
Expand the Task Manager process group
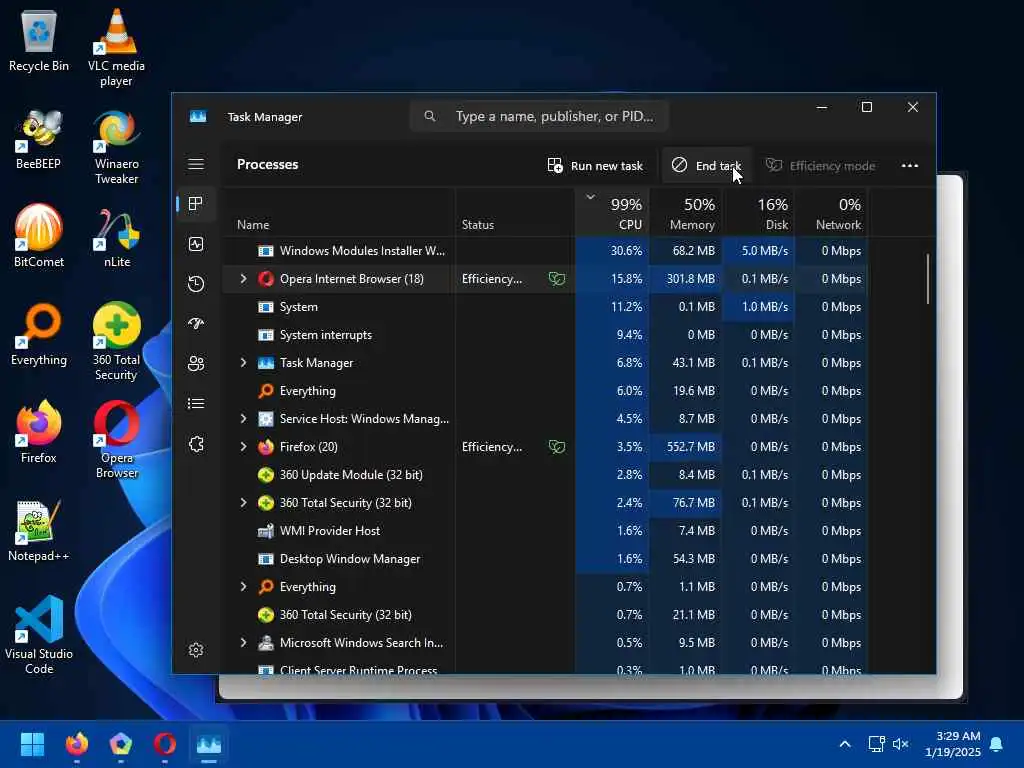click(x=243, y=362)
